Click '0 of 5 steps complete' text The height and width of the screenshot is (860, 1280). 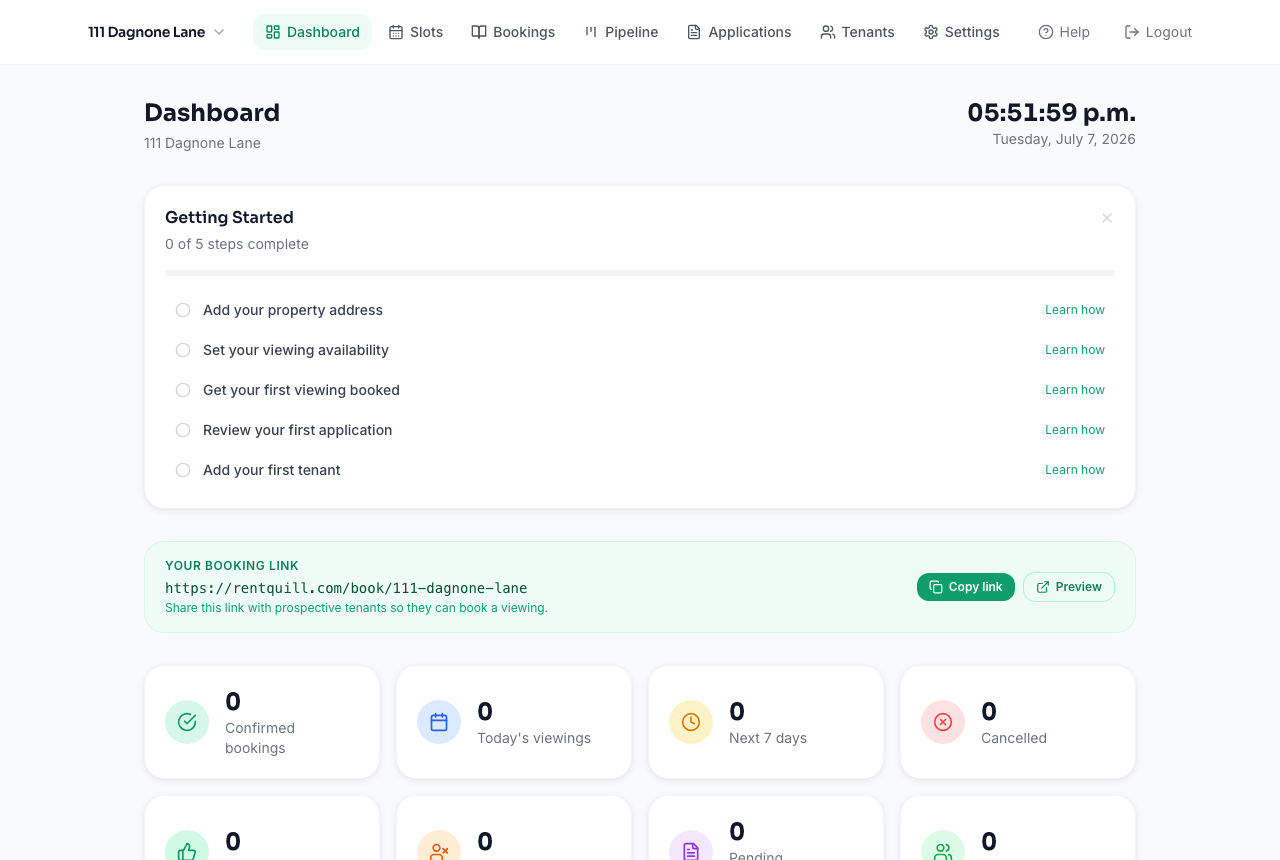click(x=237, y=244)
